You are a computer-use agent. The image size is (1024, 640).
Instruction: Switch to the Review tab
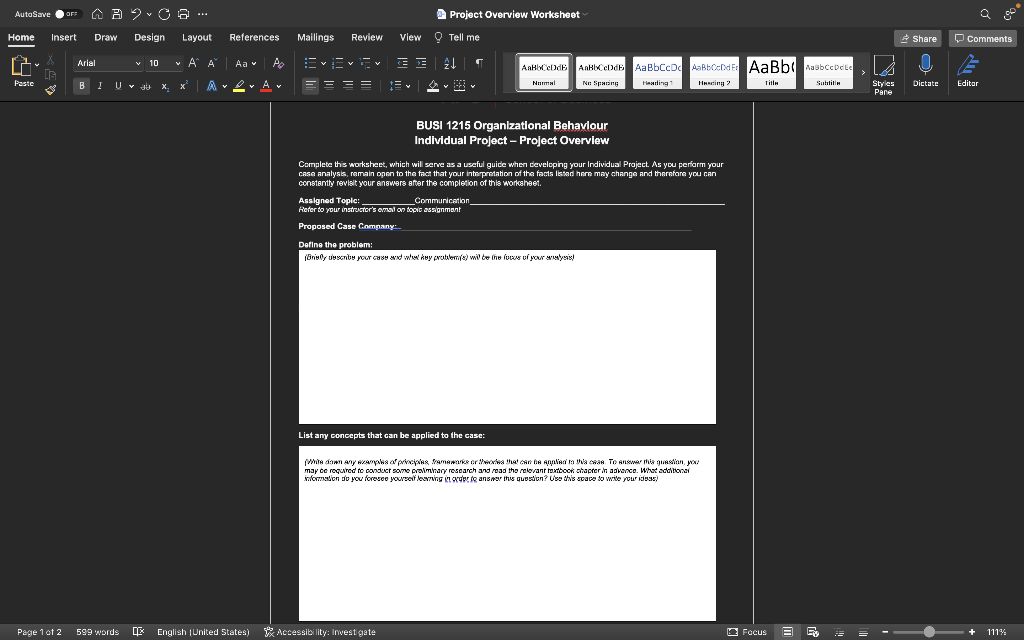(367, 37)
